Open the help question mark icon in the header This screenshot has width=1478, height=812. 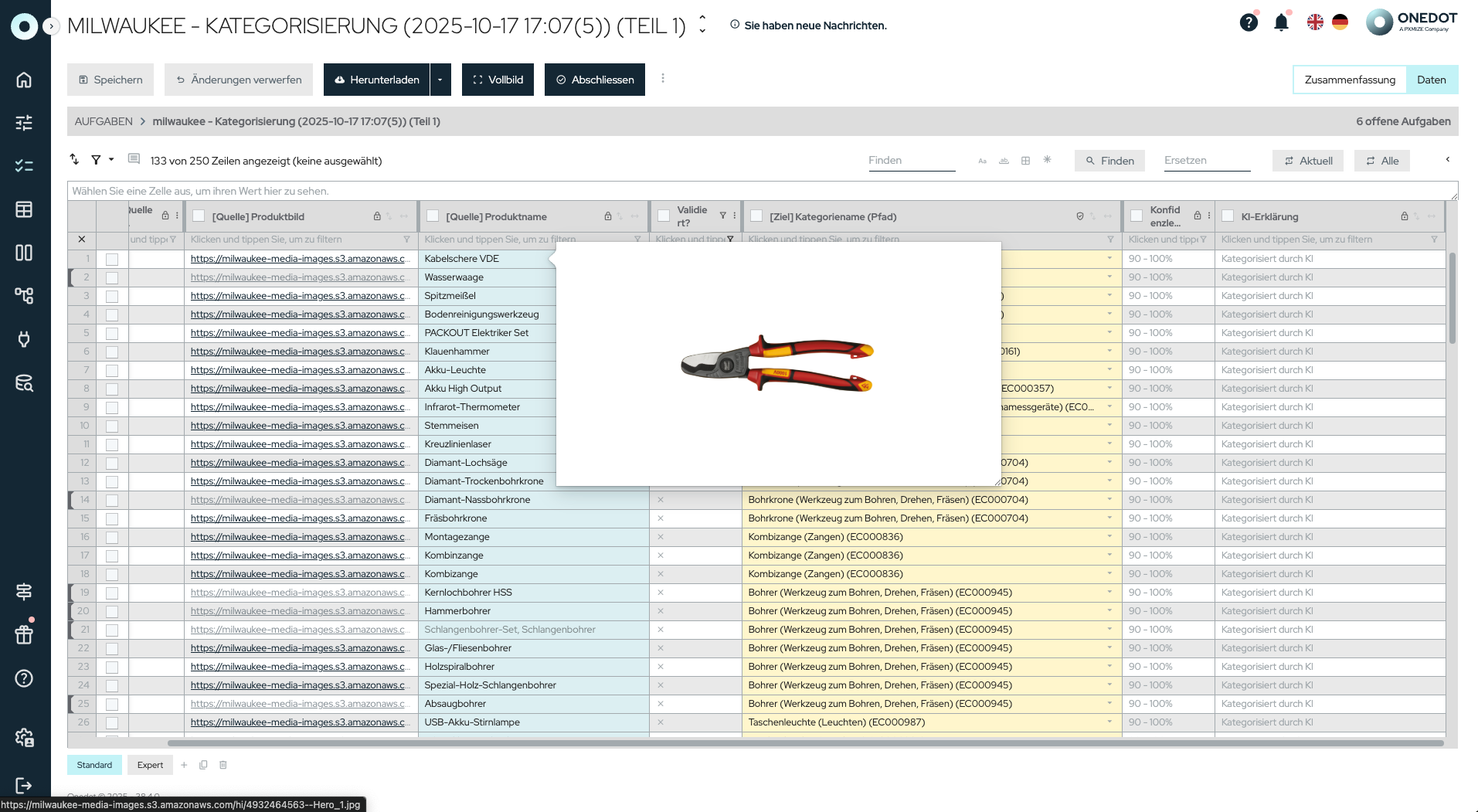(1249, 22)
